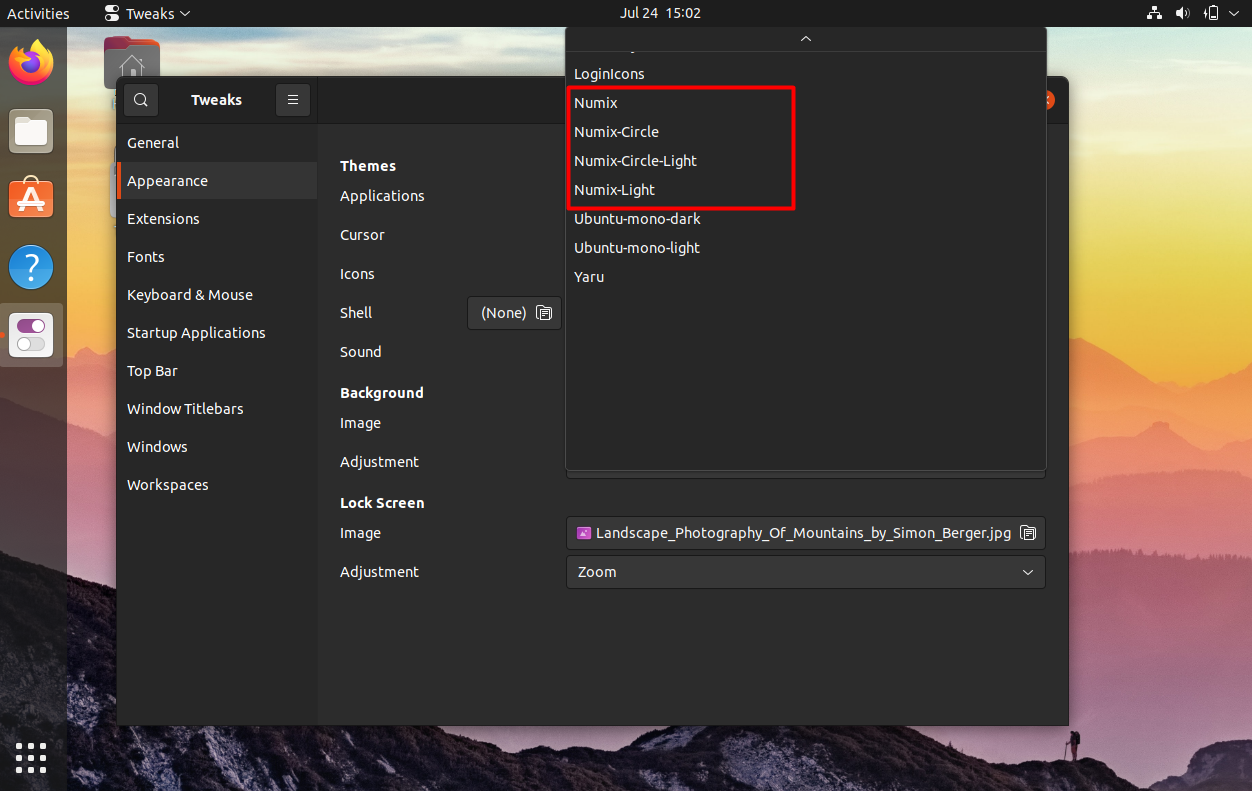Click the Cursor label in Themes
The width and height of the screenshot is (1252, 791).
tap(362, 235)
